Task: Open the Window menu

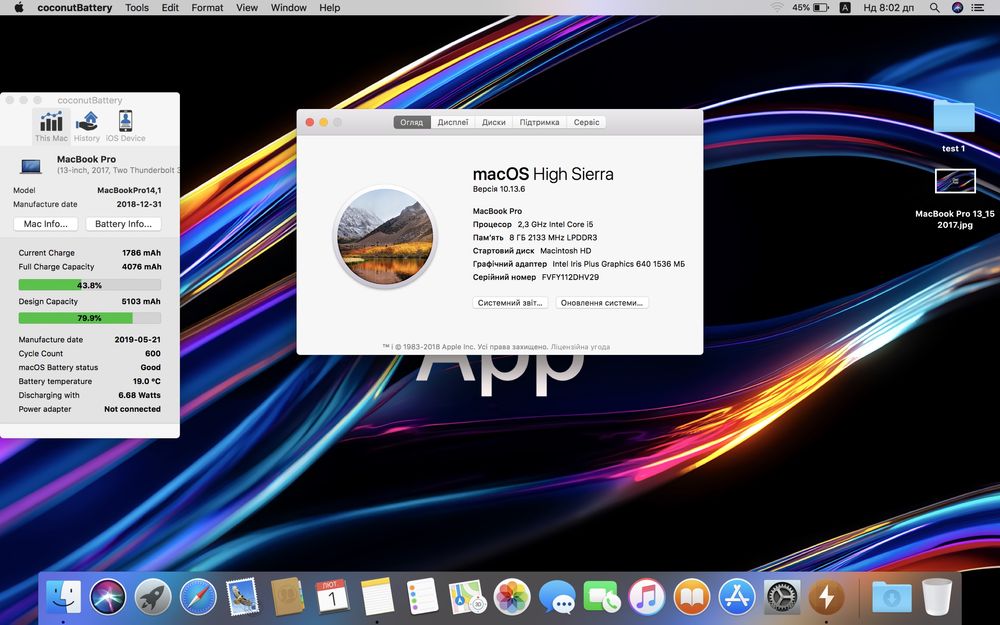Action: tap(288, 8)
